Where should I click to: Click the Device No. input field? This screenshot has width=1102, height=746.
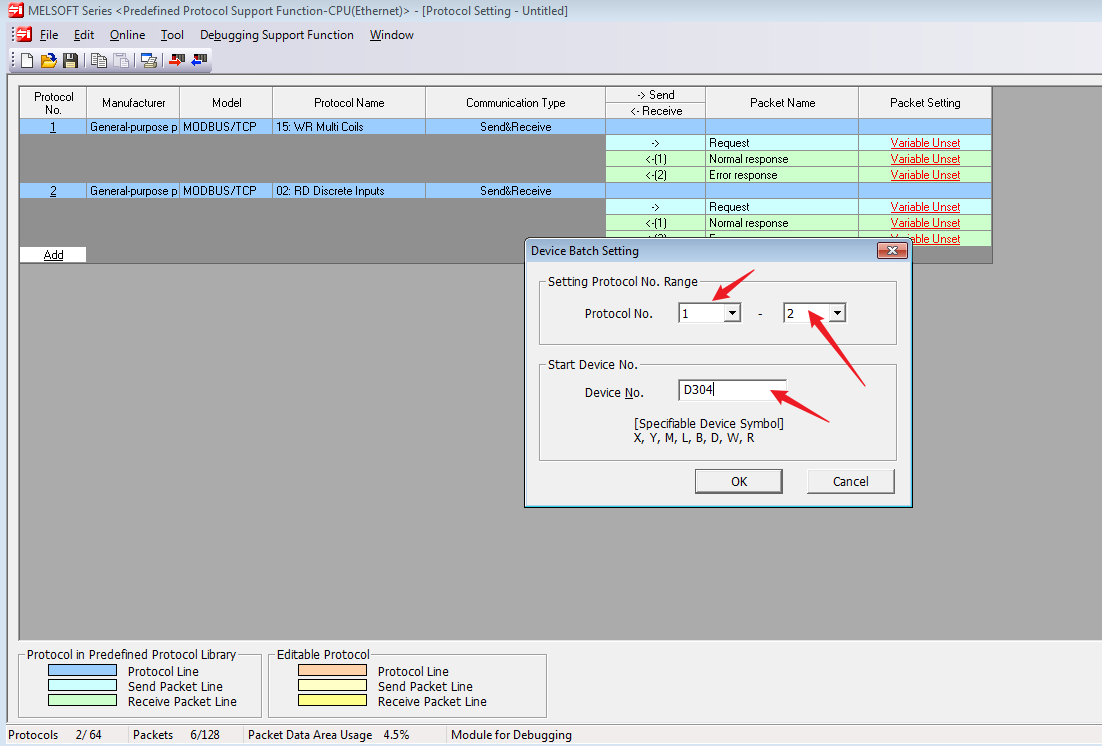pyautogui.click(x=731, y=391)
